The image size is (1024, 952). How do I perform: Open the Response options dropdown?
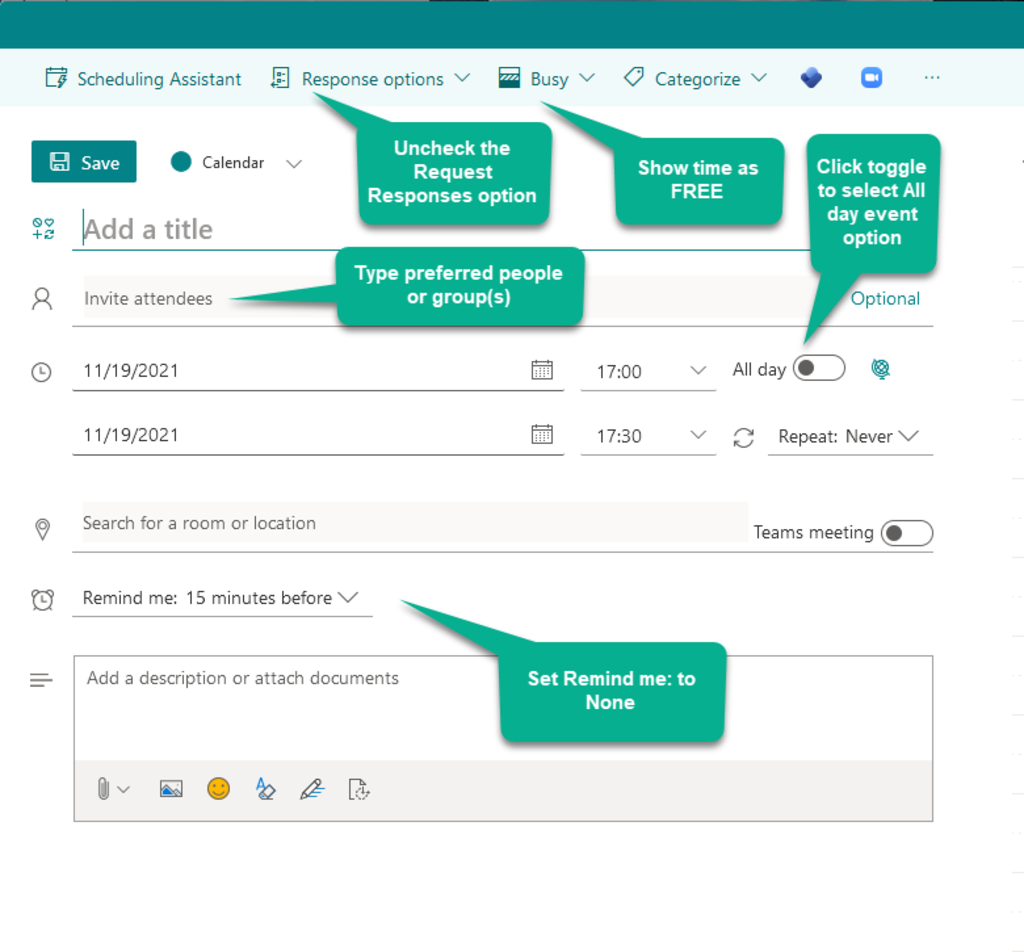(369, 78)
